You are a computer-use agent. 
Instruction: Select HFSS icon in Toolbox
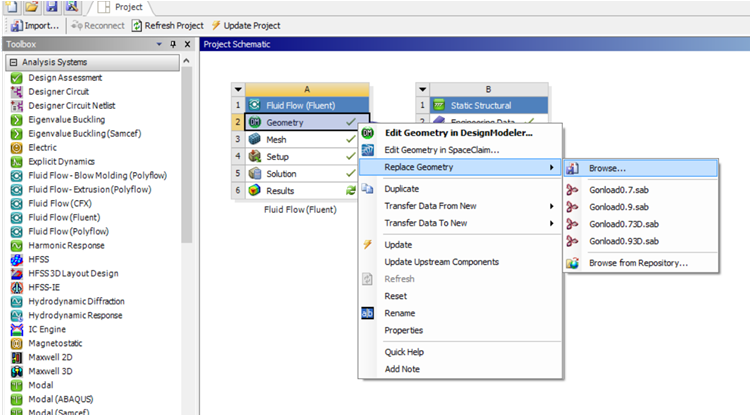tap(17, 259)
